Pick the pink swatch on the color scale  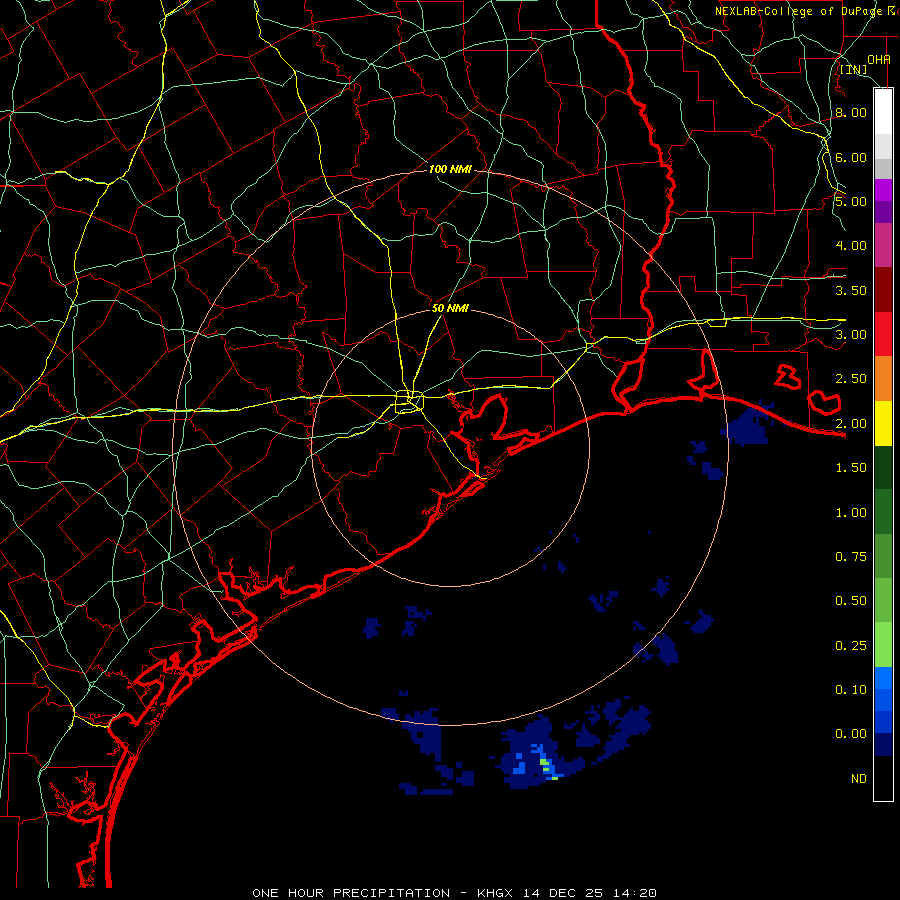point(883,245)
